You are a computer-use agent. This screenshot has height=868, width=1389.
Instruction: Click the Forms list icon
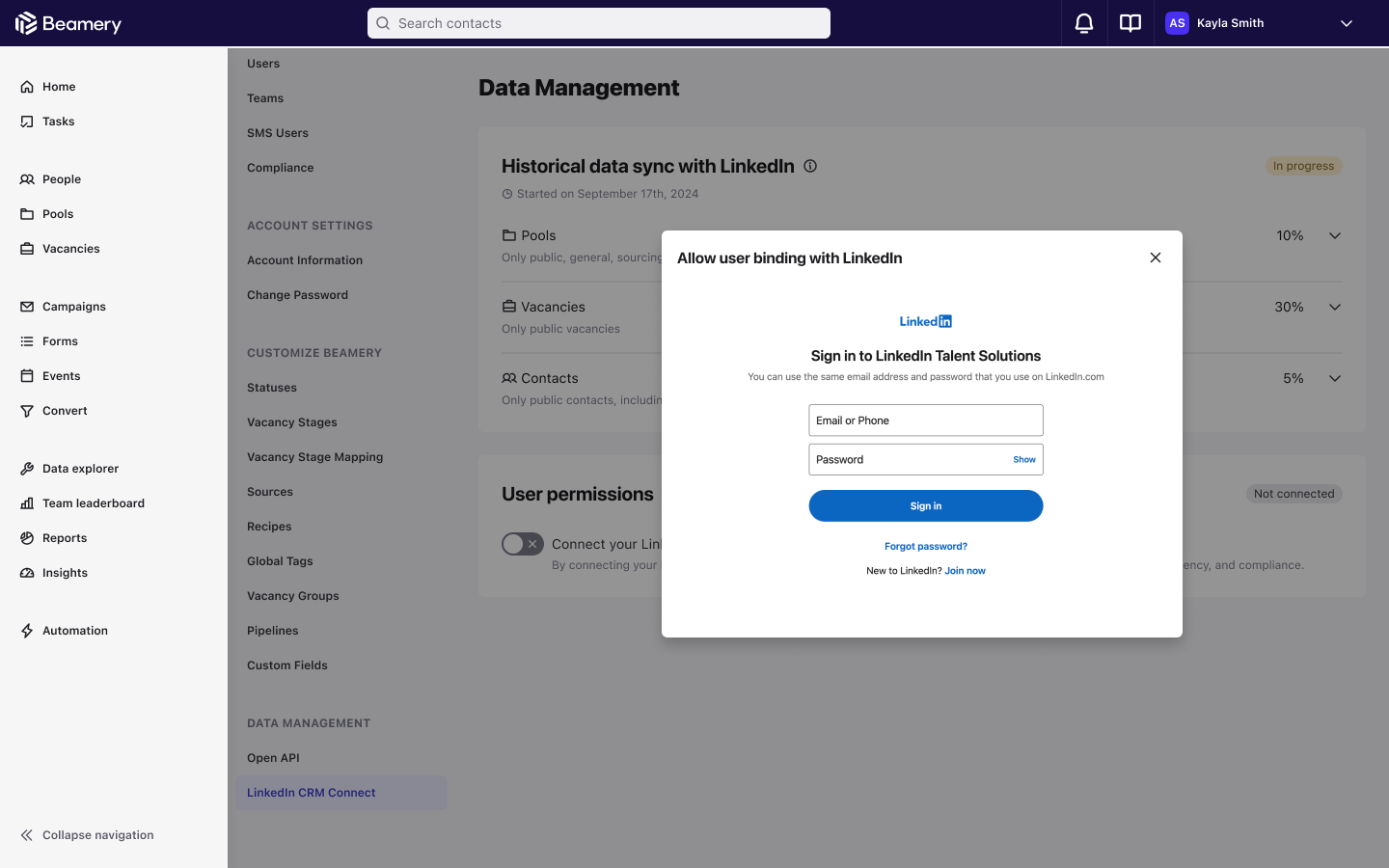click(27, 341)
